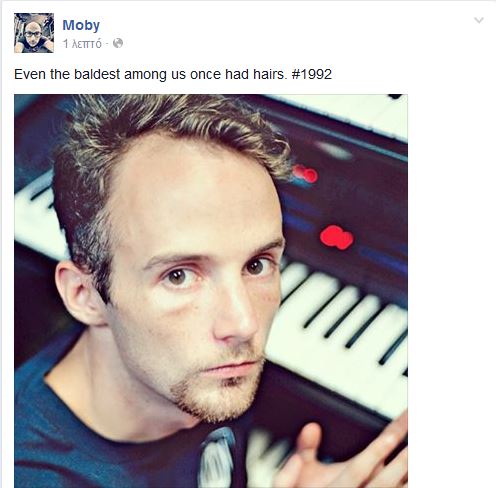Select the post time label next to globe
Viewport: 496px width, 488px height.
[82, 44]
